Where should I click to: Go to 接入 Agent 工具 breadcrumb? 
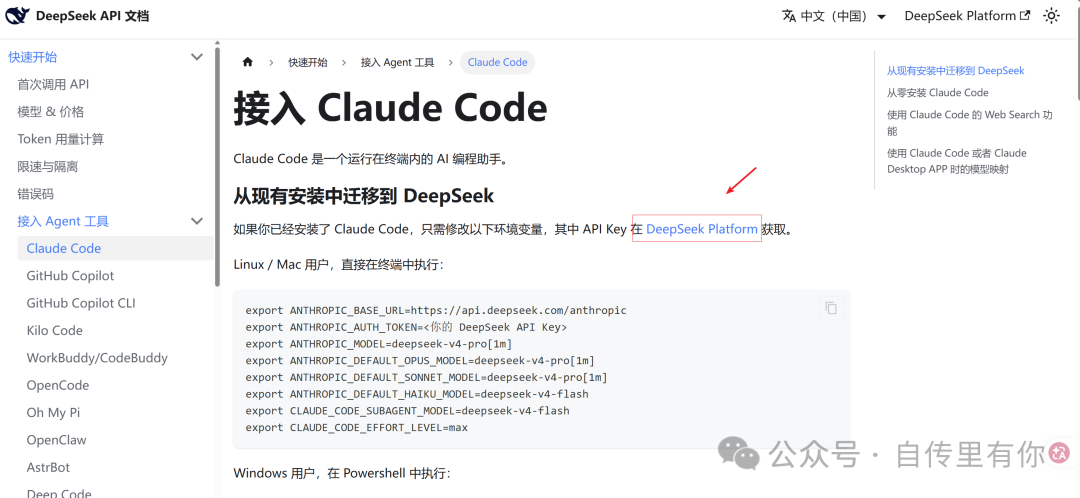coord(397,62)
